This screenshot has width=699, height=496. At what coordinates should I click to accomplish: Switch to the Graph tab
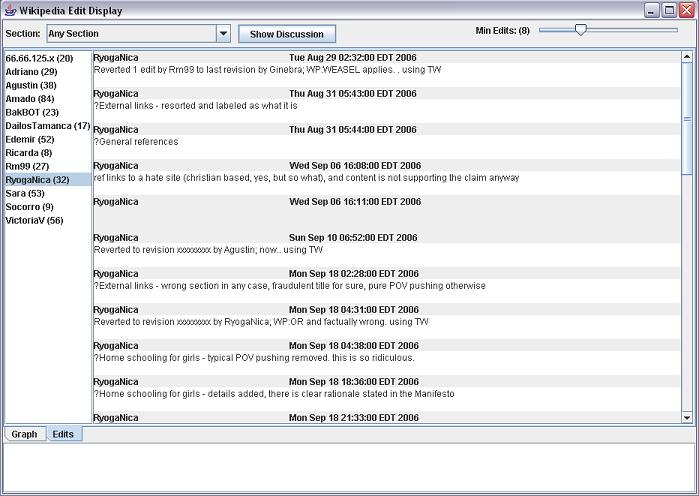tap(25, 434)
